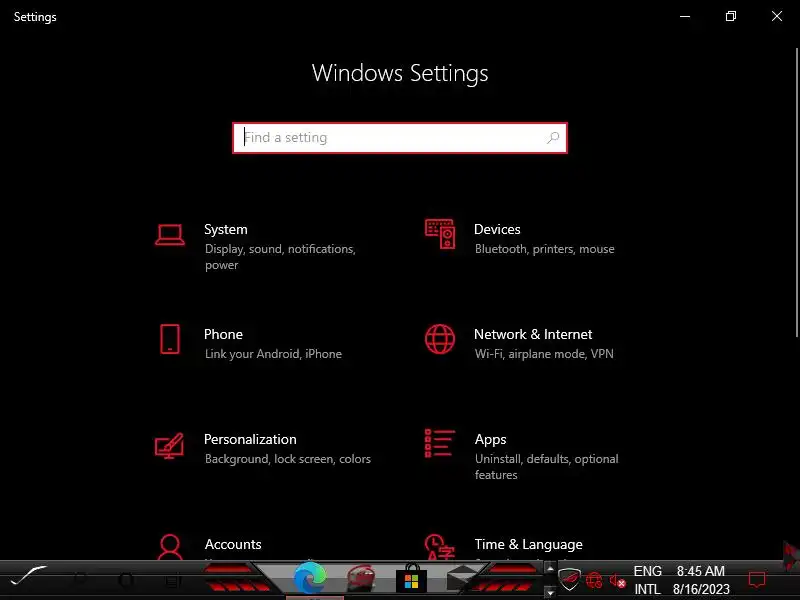The image size is (800, 600).
Task: Click the taskbar scroll down arrow
Action: pos(550,592)
